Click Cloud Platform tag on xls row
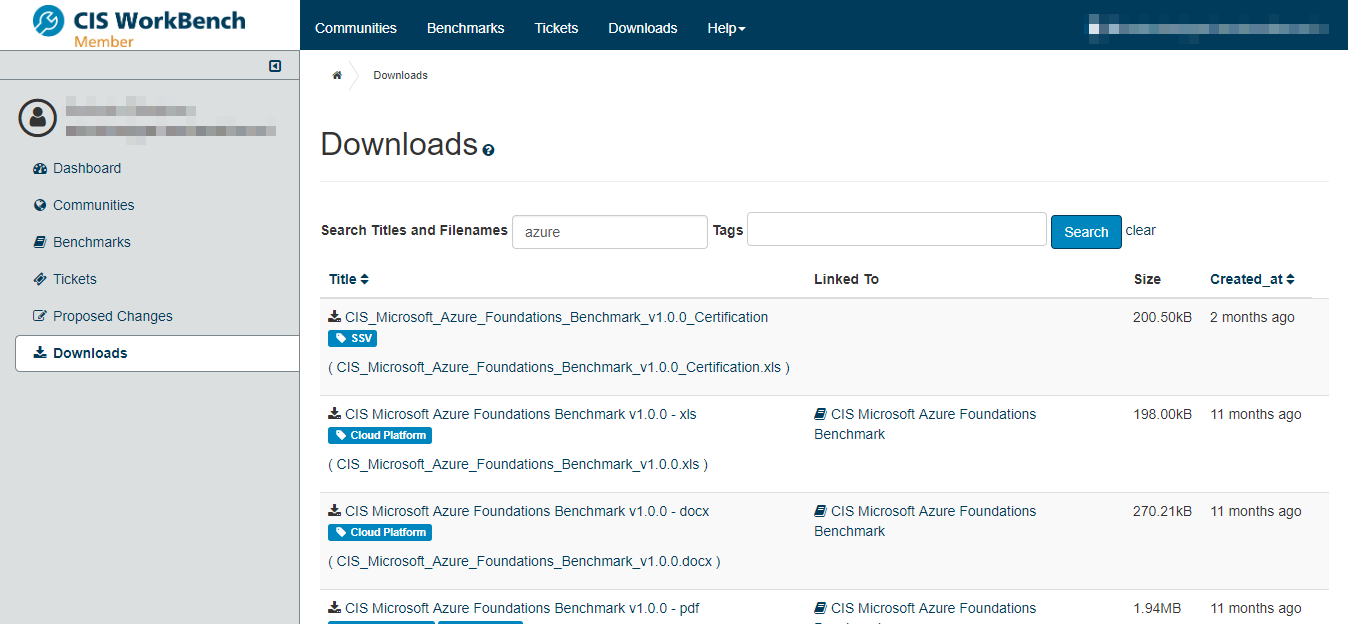1348x624 pixels. click(x=380, y=435)
